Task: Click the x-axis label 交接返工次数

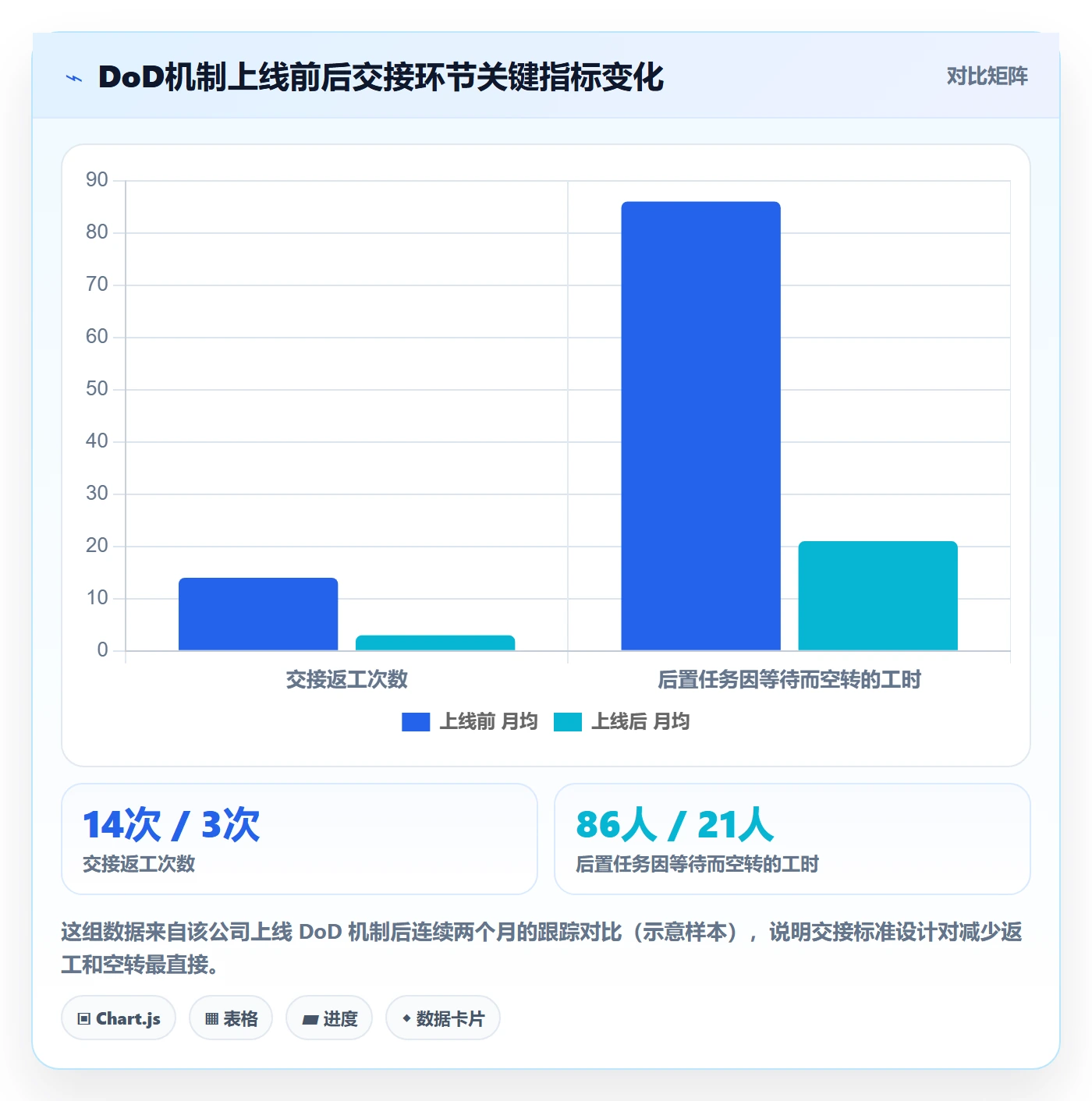Action: pyautogui.click(x=347, y=680)
